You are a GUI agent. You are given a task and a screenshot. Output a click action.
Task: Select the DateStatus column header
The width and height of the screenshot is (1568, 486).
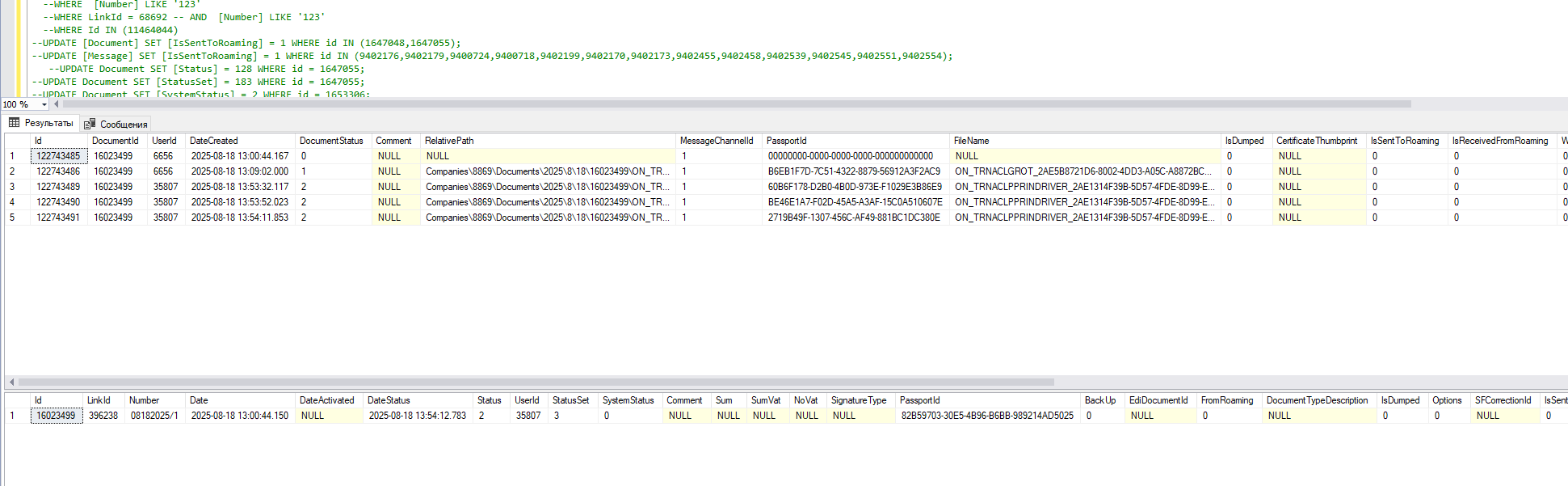pos(417,400)
